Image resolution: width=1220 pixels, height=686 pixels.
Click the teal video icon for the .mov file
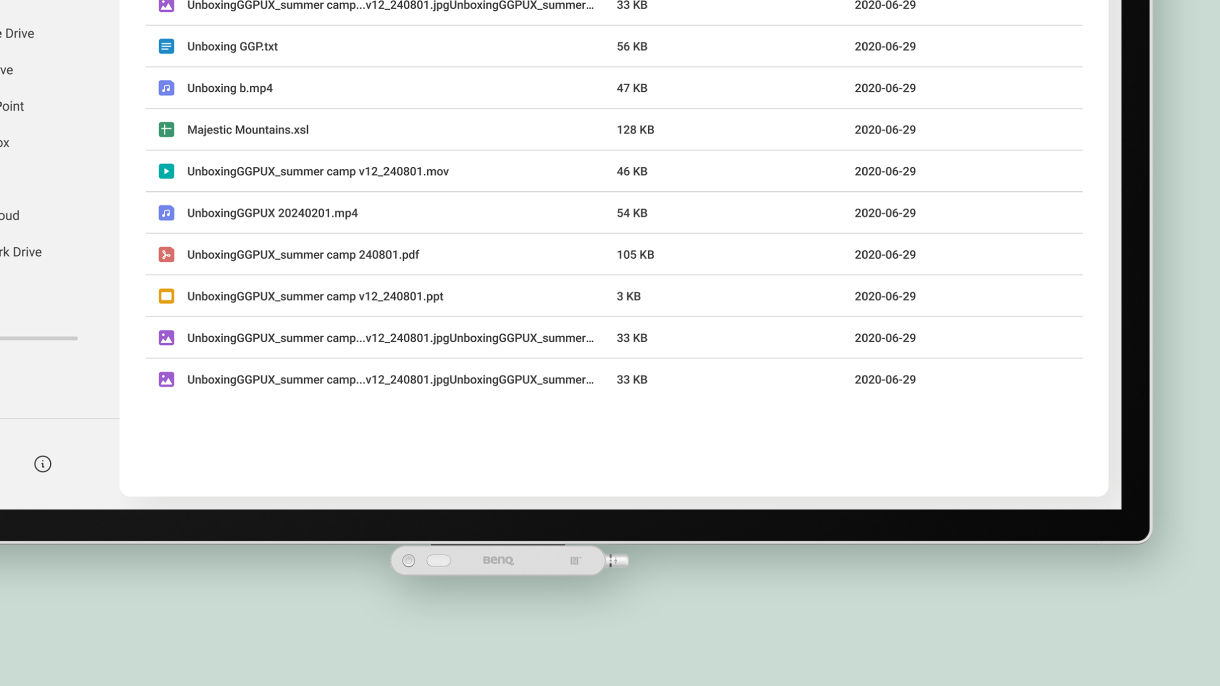point(166,172)
